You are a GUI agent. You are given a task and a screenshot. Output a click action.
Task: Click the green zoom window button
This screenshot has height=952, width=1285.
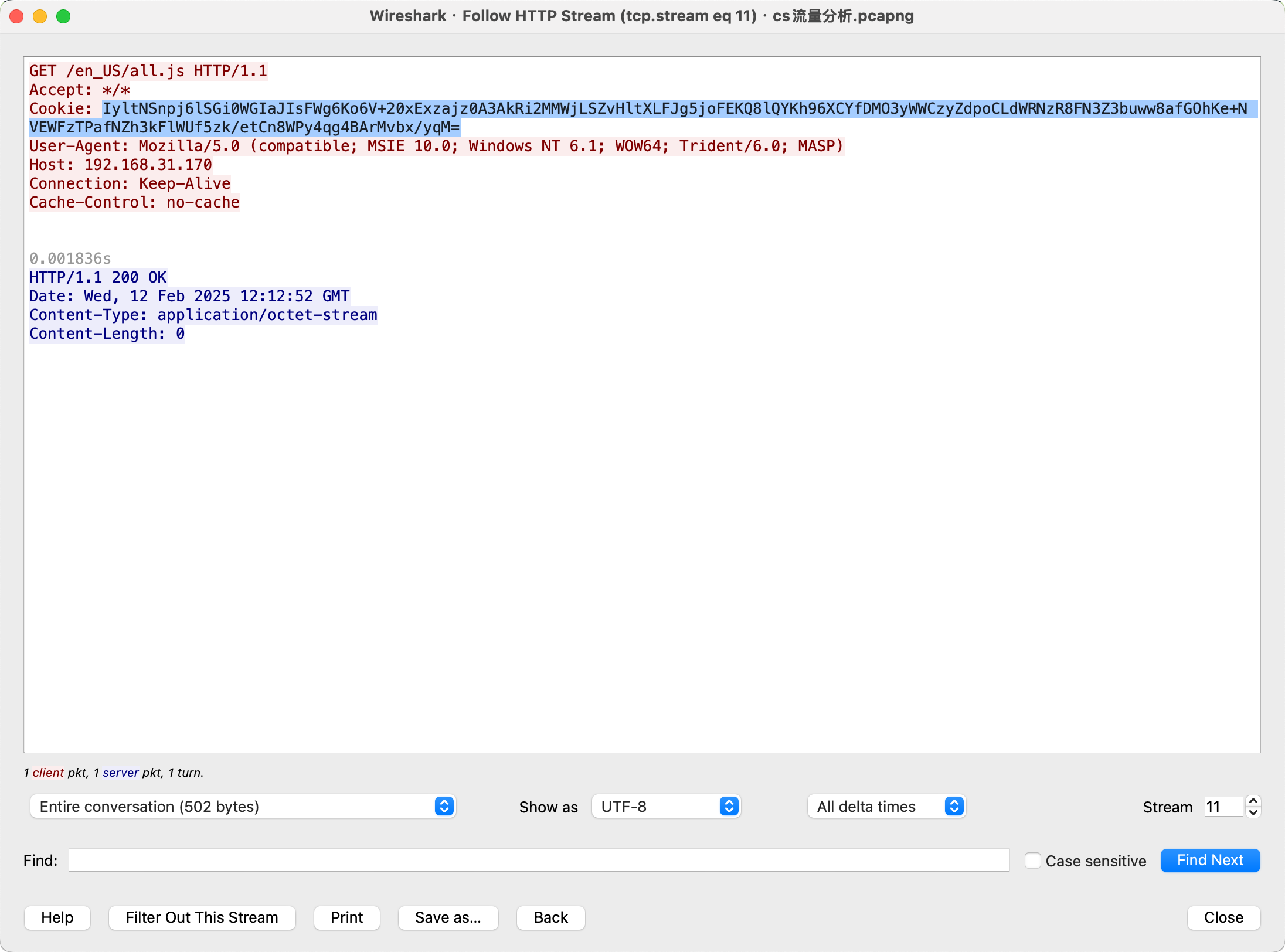pyautogui.click(x=63, y=16)
